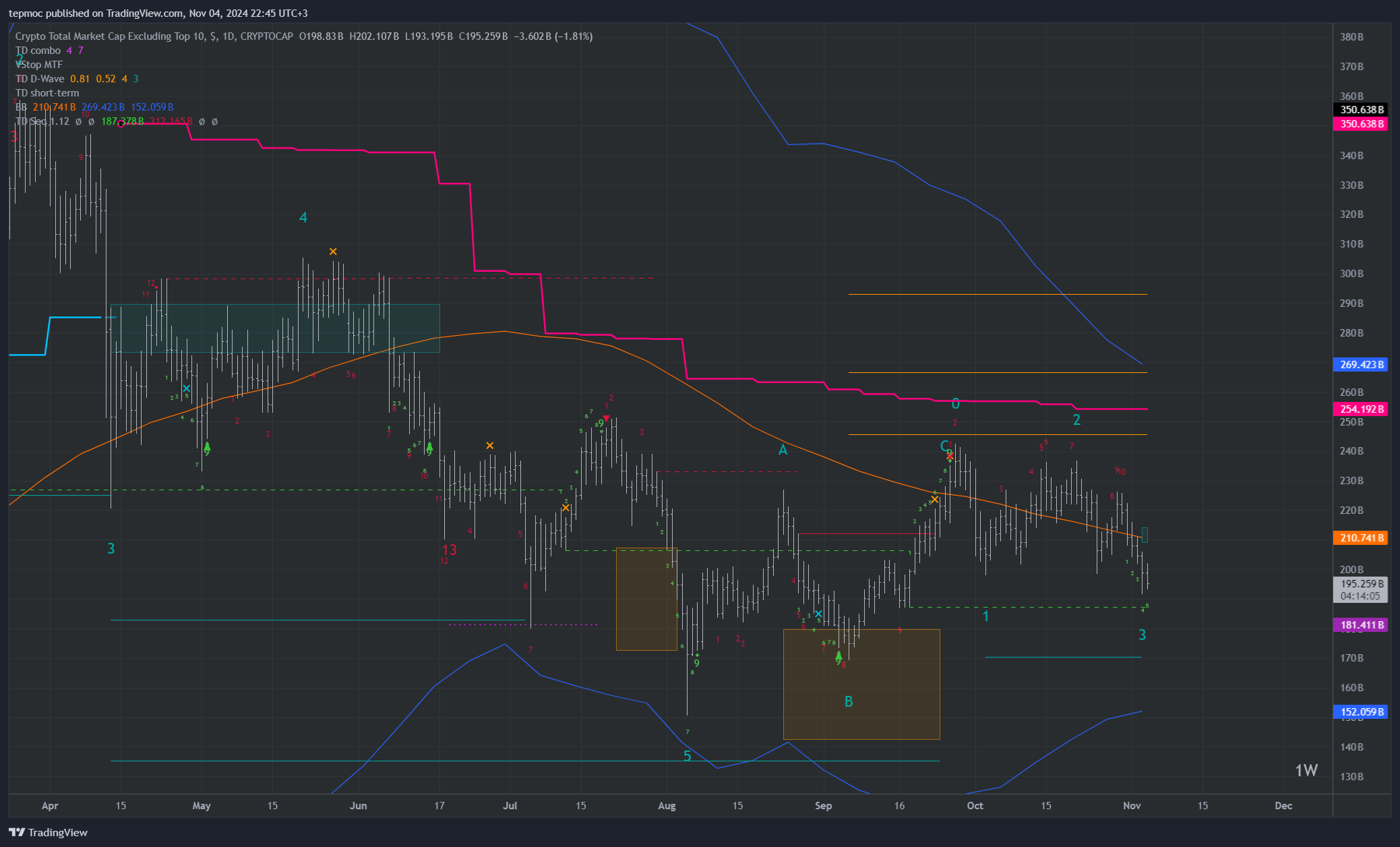The width and height of the screenshot is (1400, 847).
Task: Click the green up arrow under early-May low
Action: point(208,446)
